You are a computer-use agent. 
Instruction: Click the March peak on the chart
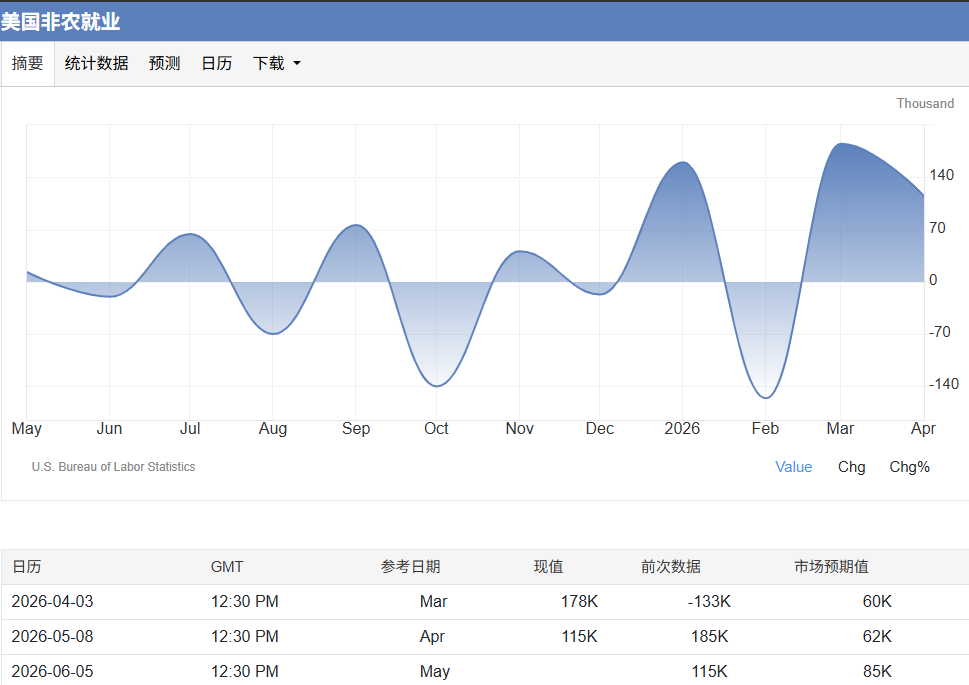point(840,144)
